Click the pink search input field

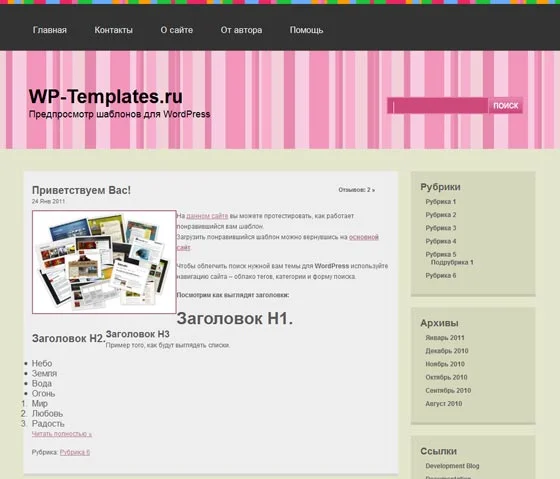click(x=438, y=105)
